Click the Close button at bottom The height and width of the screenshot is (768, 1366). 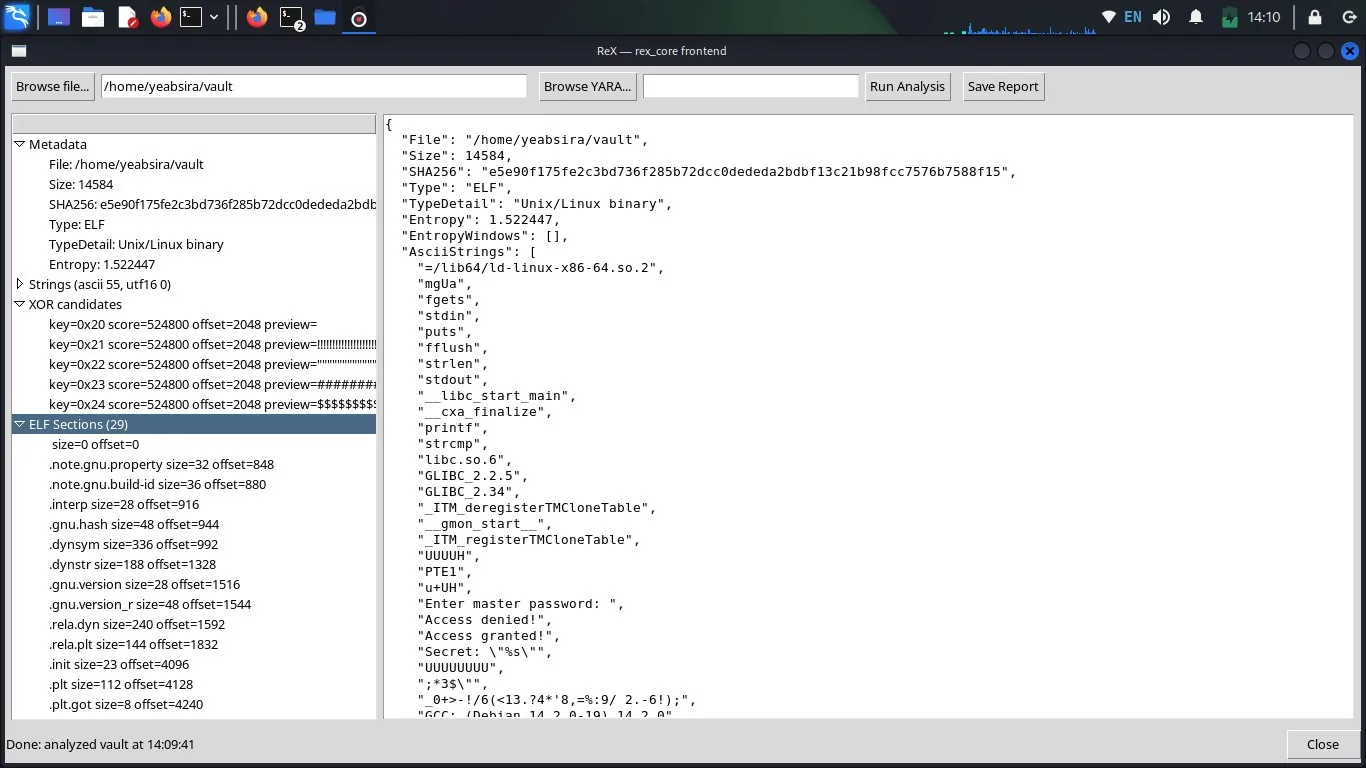1322,744
